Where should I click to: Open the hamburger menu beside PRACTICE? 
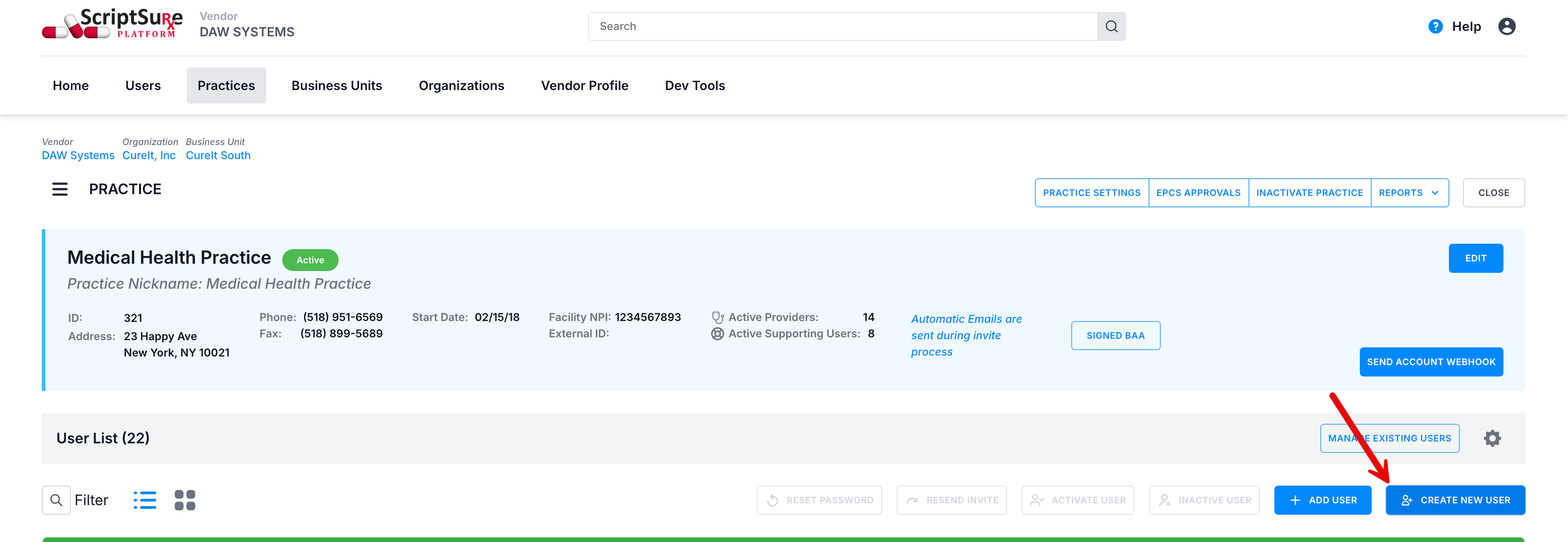click(x=60, y=190)
